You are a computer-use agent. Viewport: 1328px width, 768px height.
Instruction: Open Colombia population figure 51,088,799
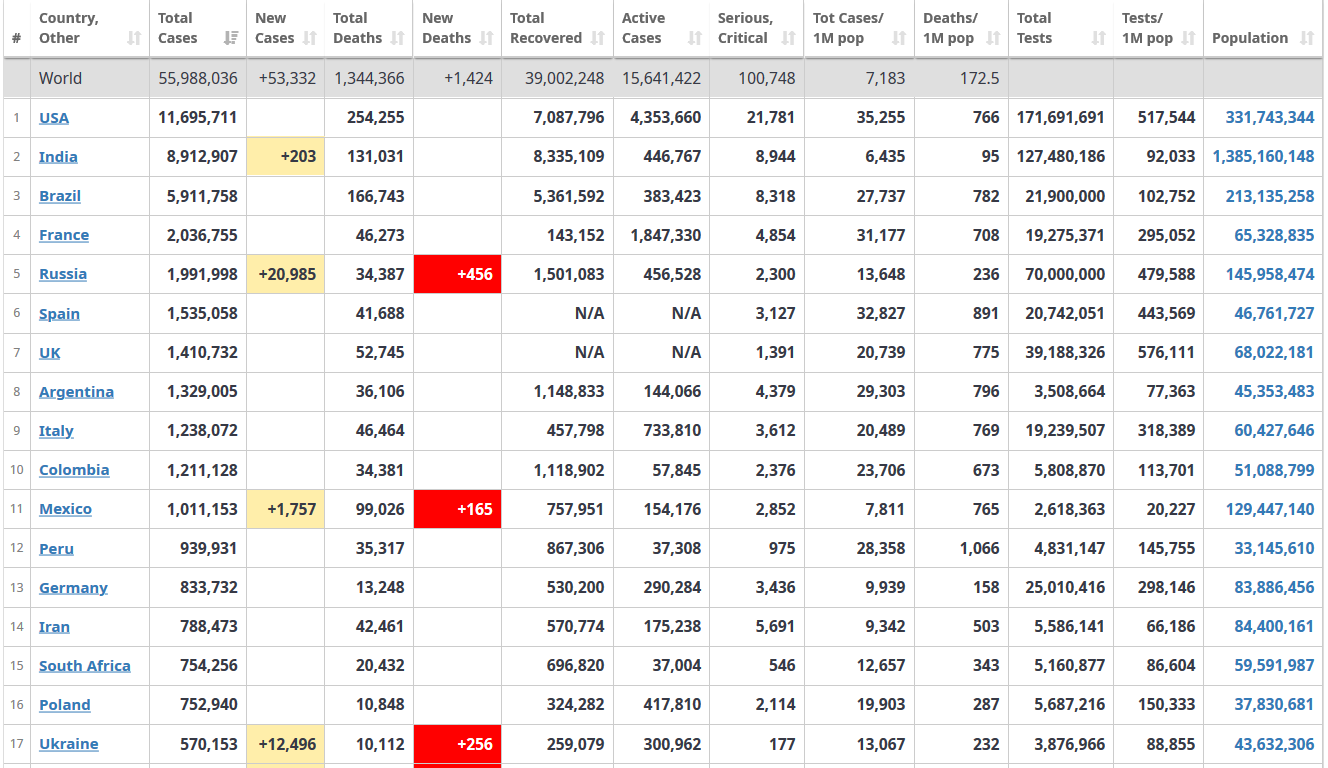tap(1274, 470)
